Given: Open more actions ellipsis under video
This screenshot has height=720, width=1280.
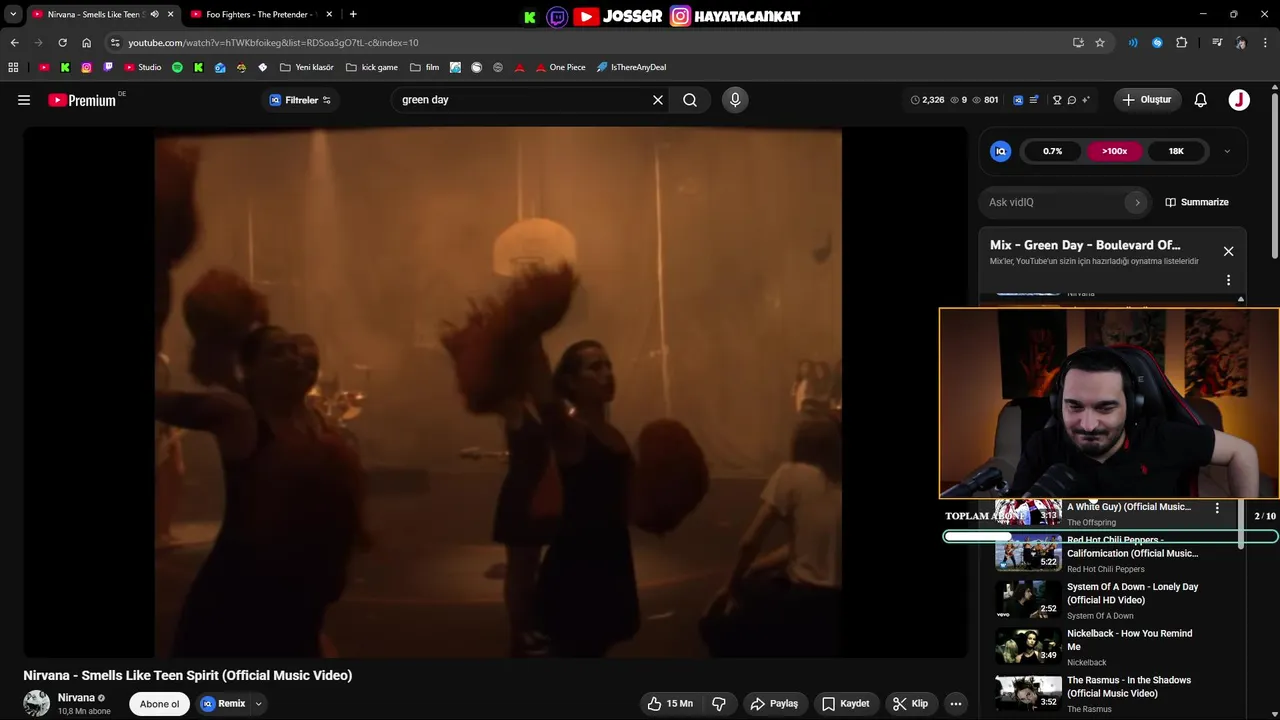Looking at the screenshot, I should 955,704.
